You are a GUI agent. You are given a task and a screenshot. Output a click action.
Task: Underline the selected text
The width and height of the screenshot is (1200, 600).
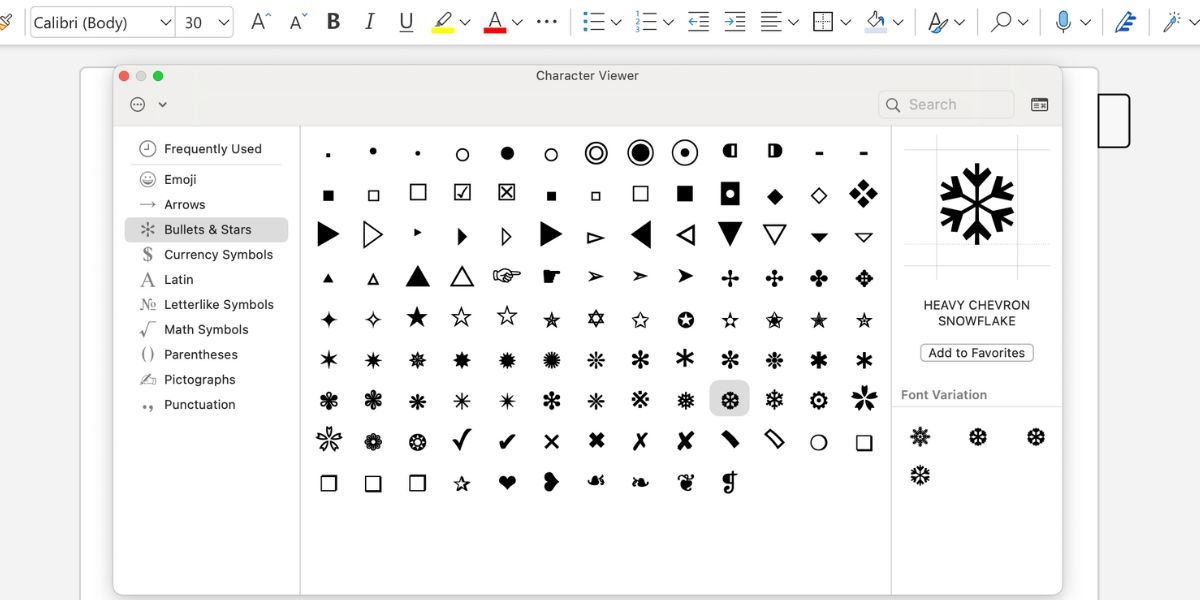tap(406, 22)
